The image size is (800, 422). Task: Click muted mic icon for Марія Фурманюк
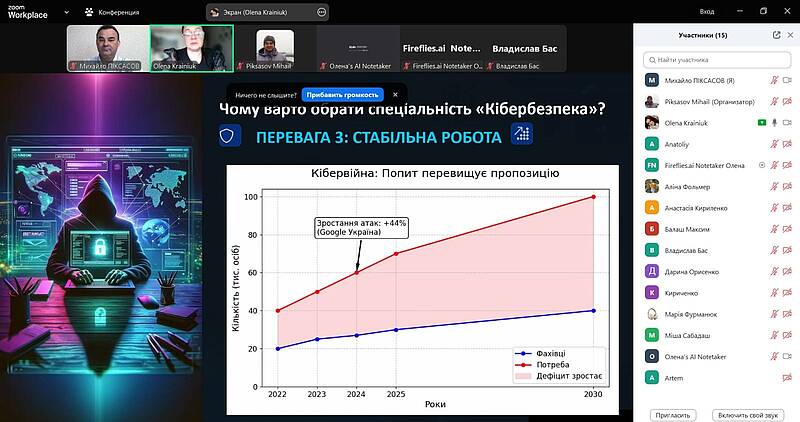774,314
